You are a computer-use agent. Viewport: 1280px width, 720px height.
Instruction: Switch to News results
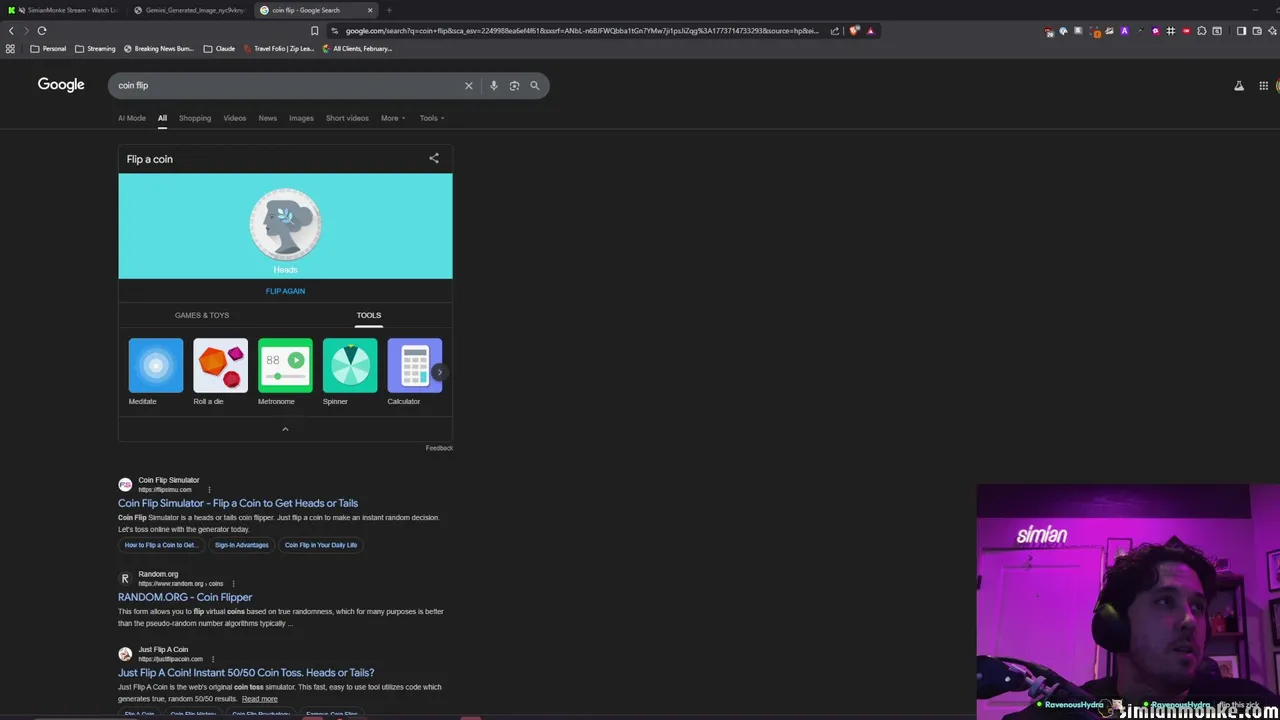point(268,118)
